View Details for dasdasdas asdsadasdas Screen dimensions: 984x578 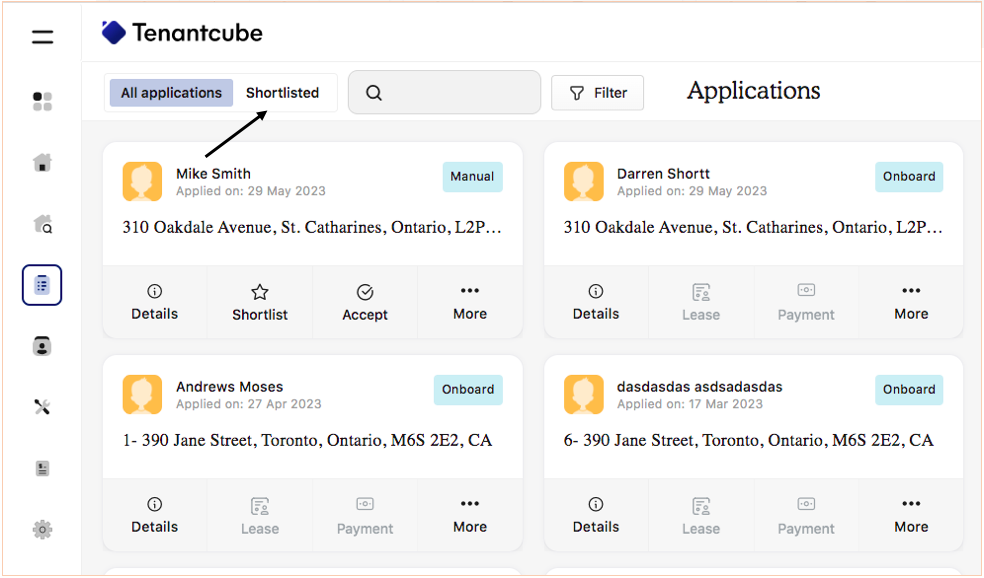pyautogui.click(x=596, y=515)
